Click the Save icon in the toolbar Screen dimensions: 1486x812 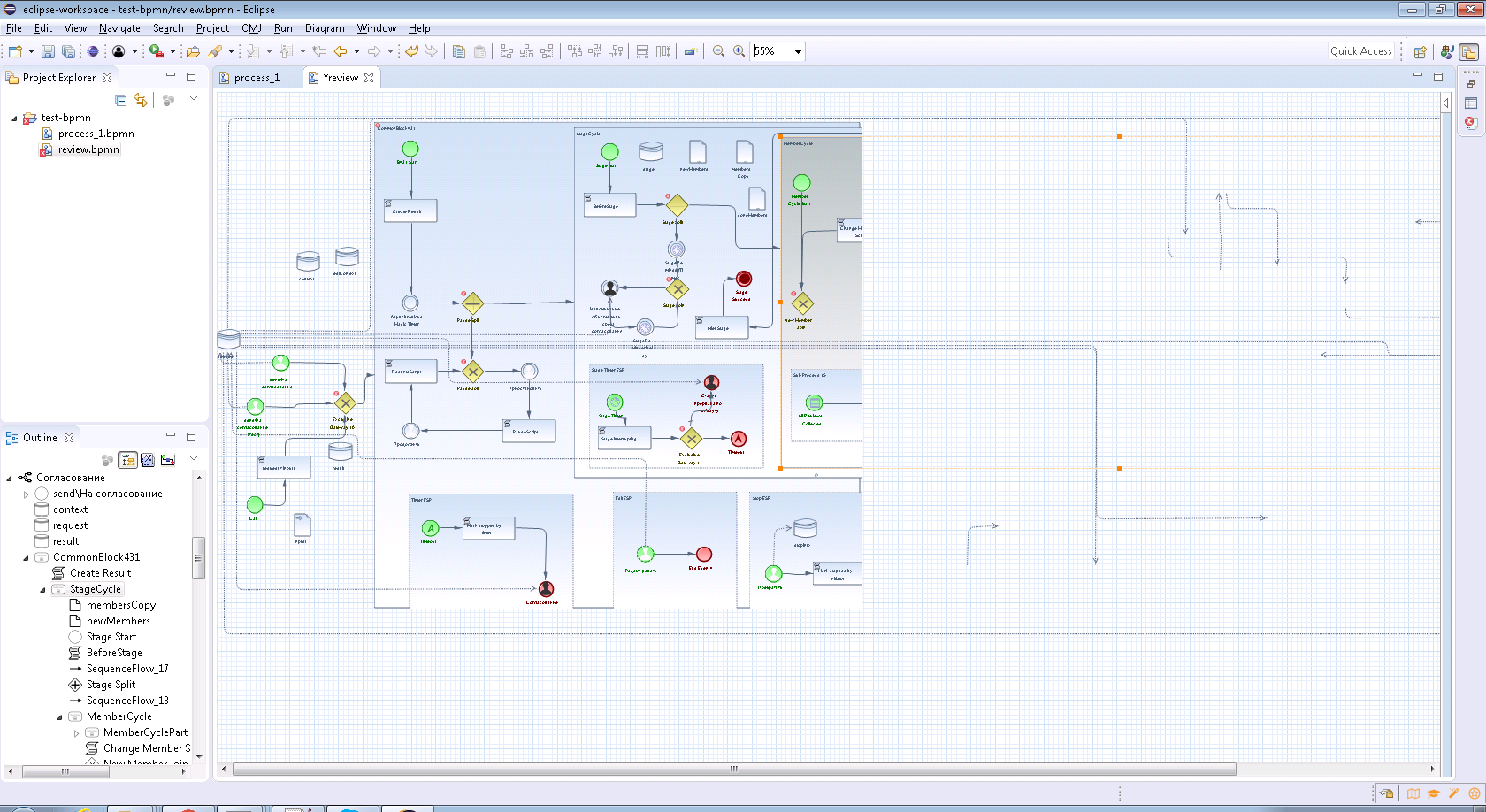pyautogui.click(x=48, y=51)
